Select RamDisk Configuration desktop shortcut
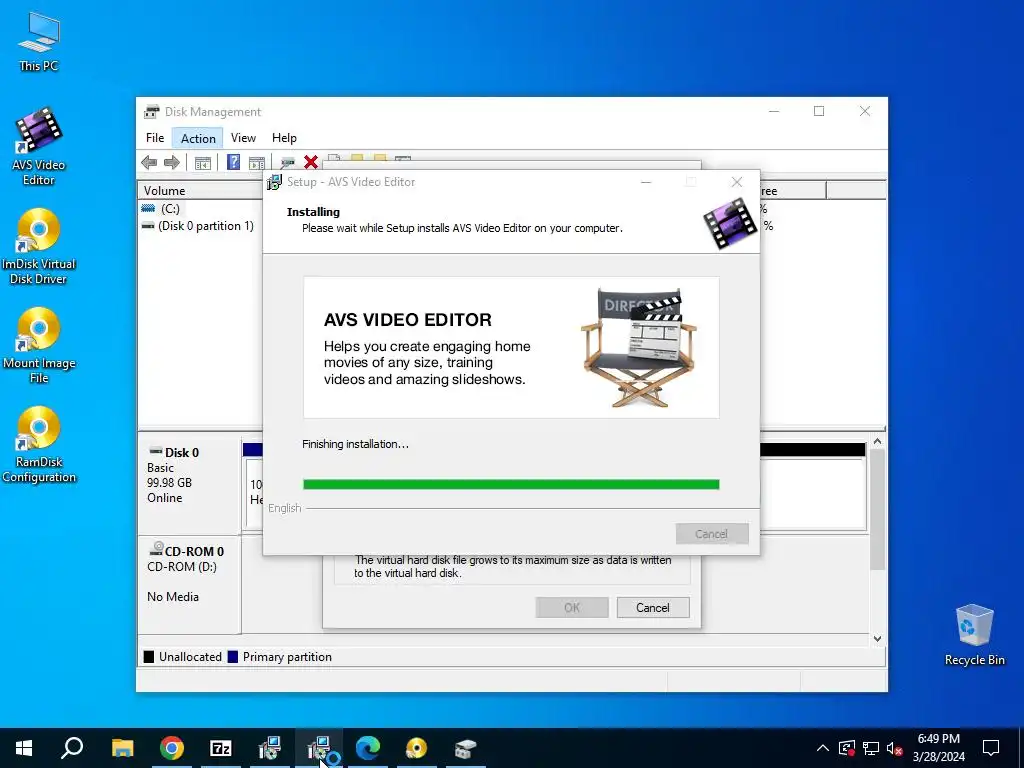This screenshot has height=768, width=1024. (x=39, y=445)
